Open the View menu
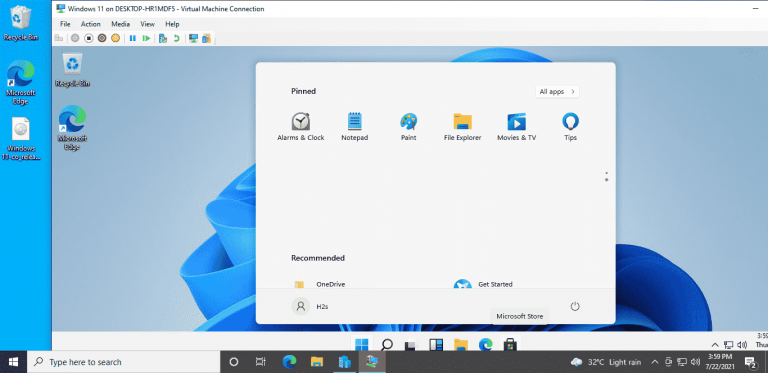 [x=147, y=24]
